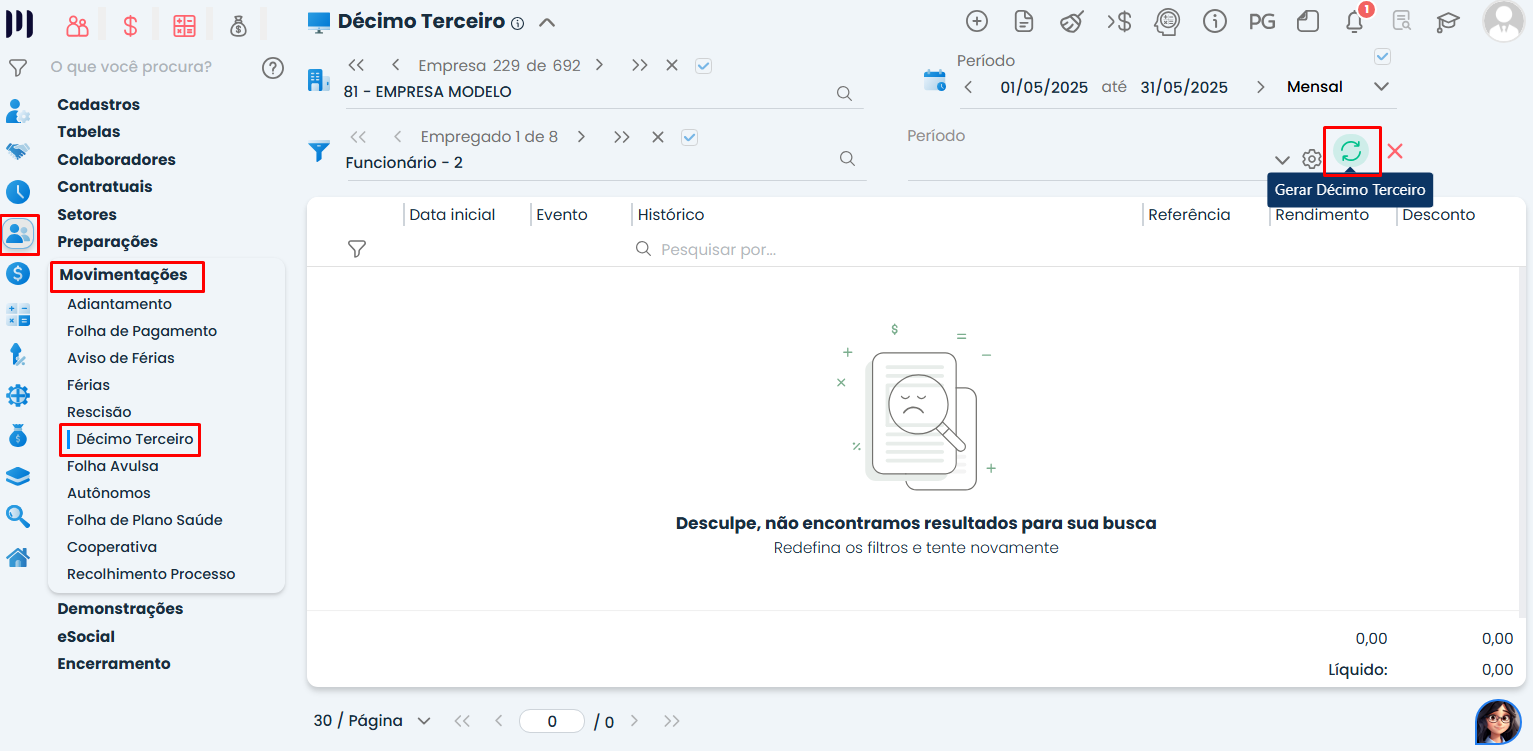
Task: Open the notifications bell icon
Action: pyautogui.click(x=1355, y=22)
